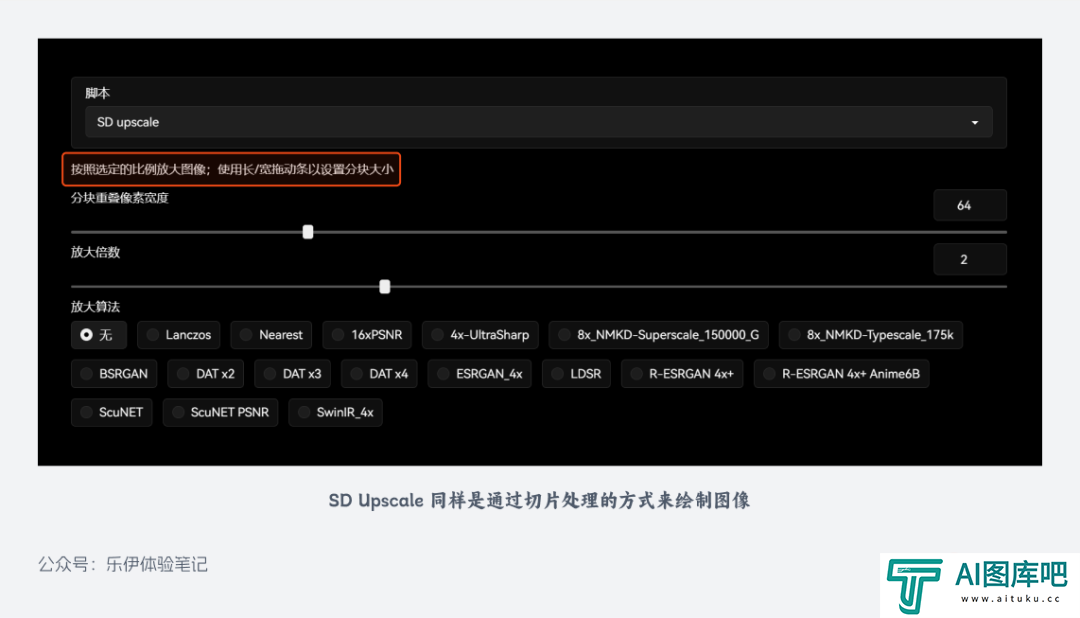Select the 8x_NMKD-Typescale_175k upscaler
This screenshot has width=1080, height=618.
click(871, 335)
